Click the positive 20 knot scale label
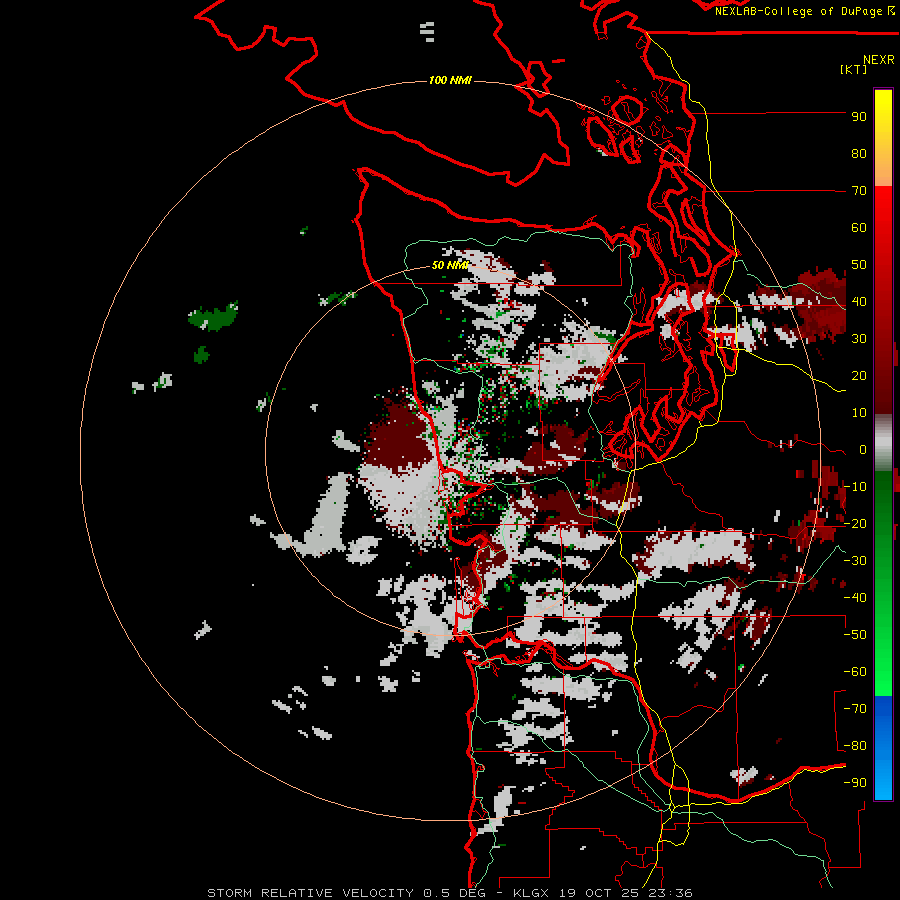 (x=859, y=376)
